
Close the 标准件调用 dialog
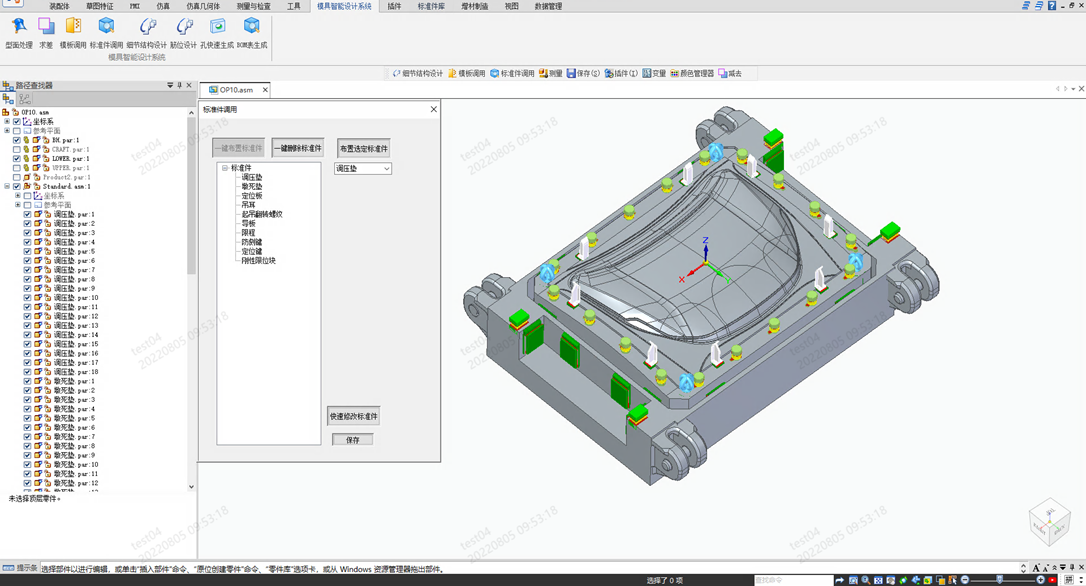[434, 109]
